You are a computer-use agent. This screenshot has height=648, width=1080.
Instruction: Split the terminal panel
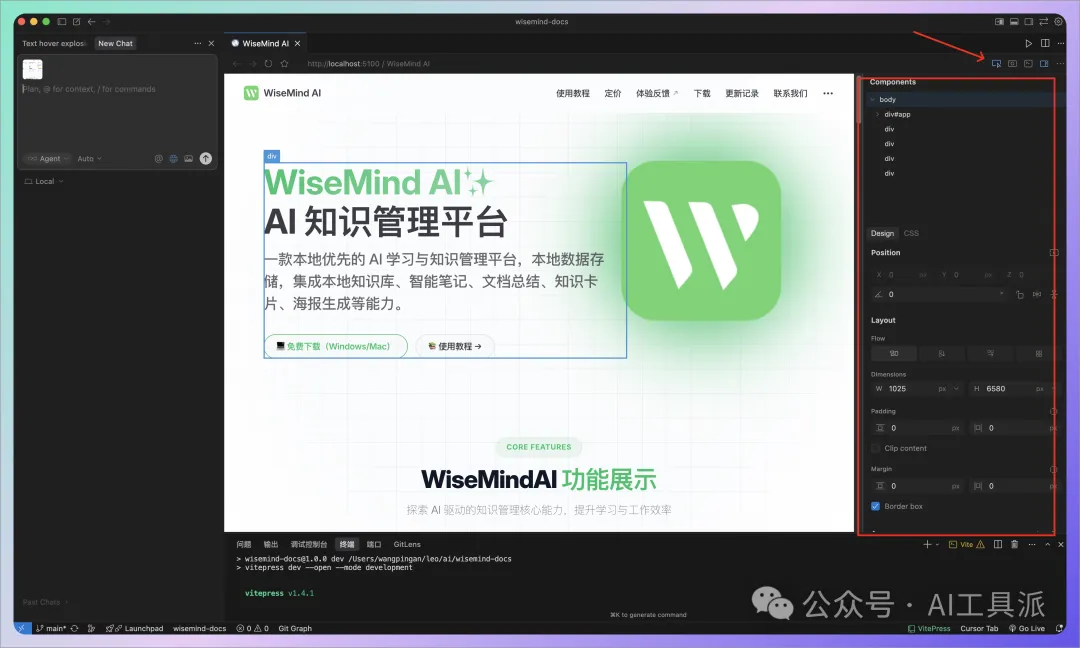point(998,544)
